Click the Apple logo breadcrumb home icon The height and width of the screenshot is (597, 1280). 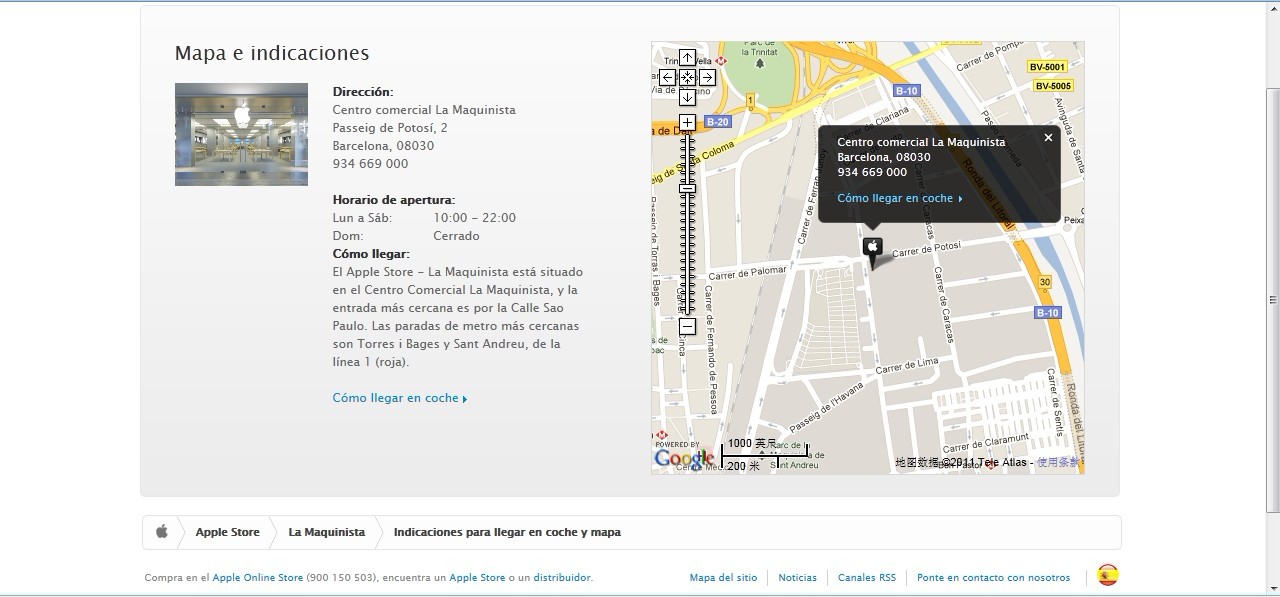click(x=162, y=532)
